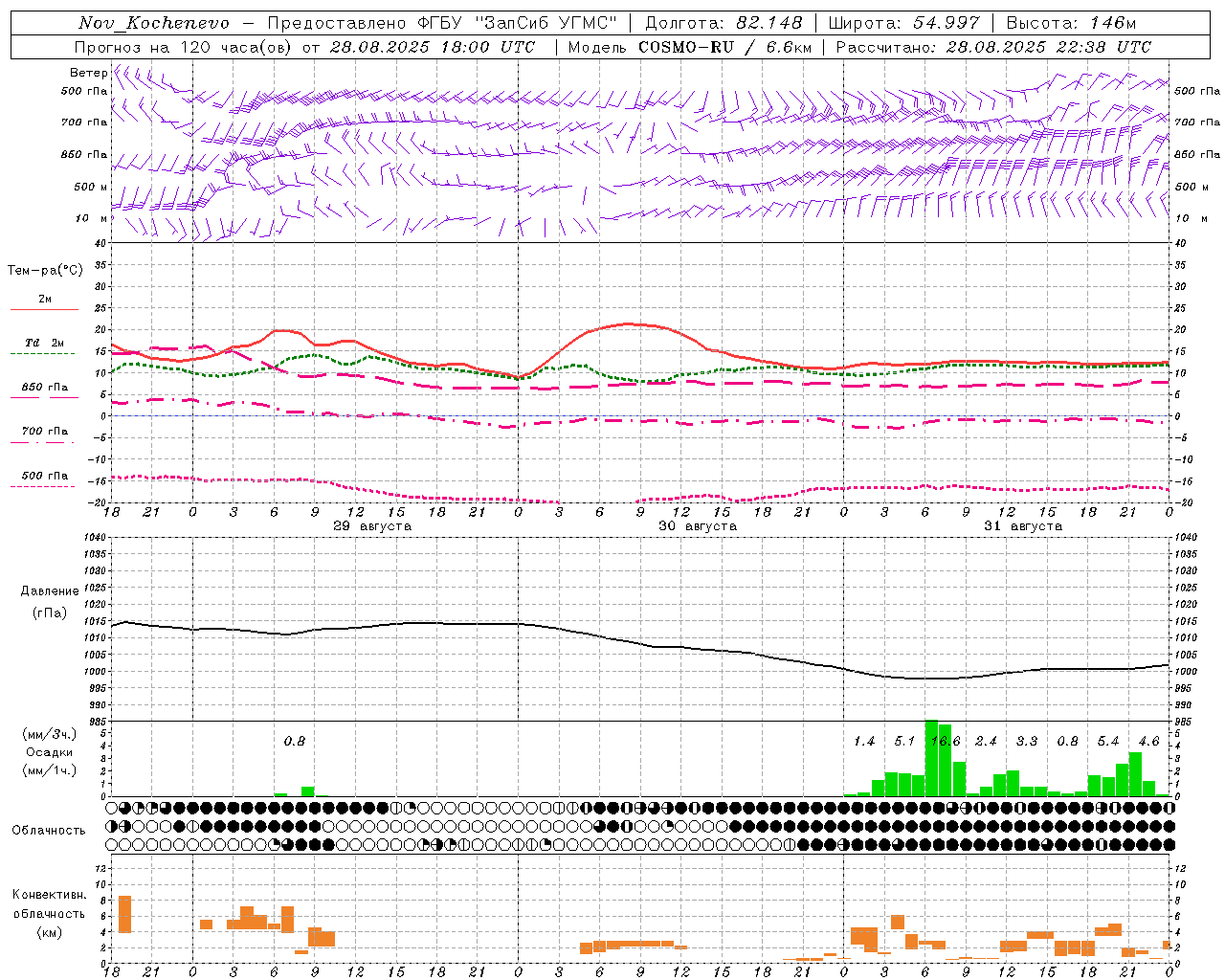Click the red 2м temperature legend line
1225x980 pixels.
tap(44, 309)
